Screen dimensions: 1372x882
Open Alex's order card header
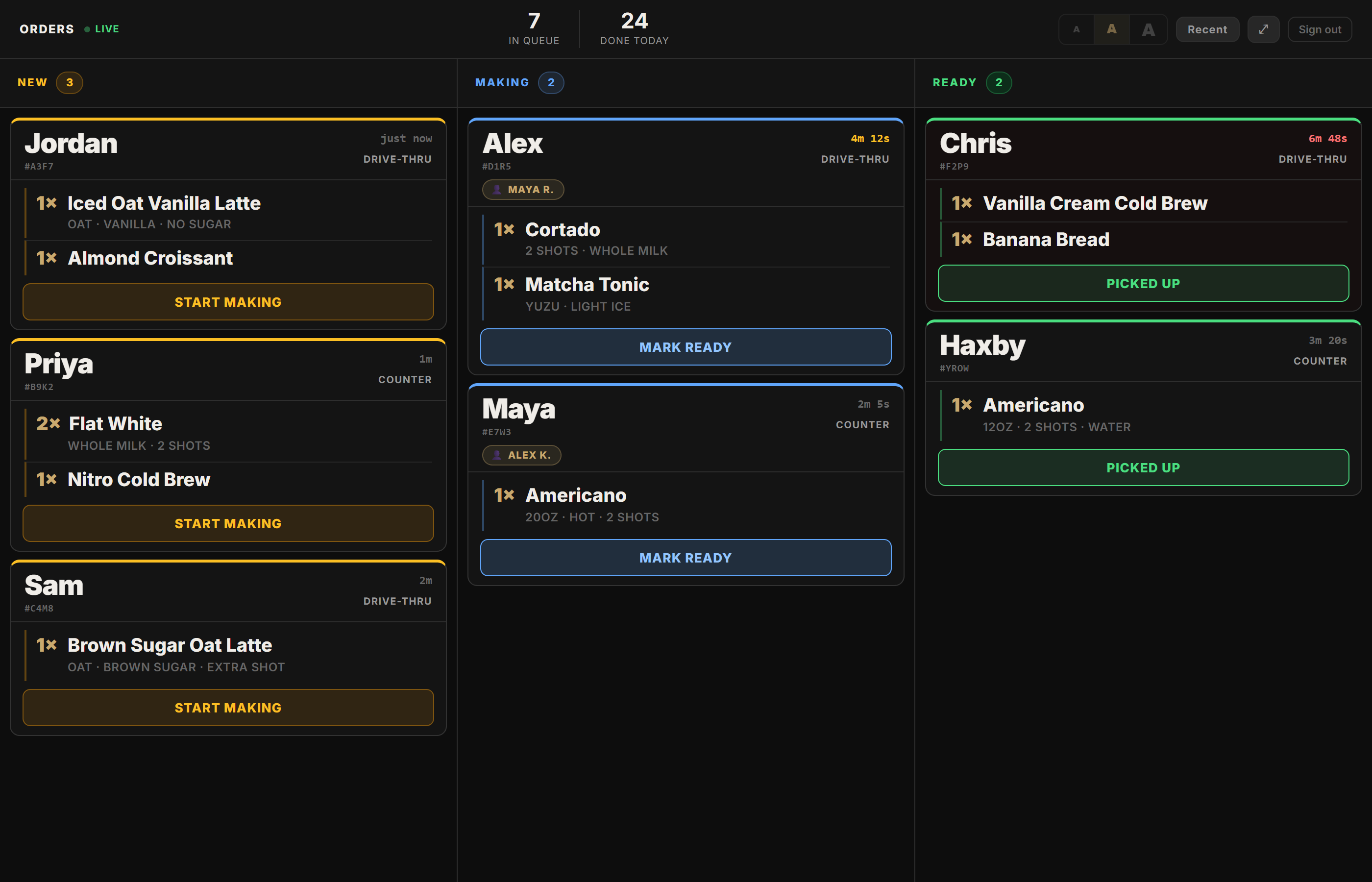pyautogui.click(x=686, y=163)
